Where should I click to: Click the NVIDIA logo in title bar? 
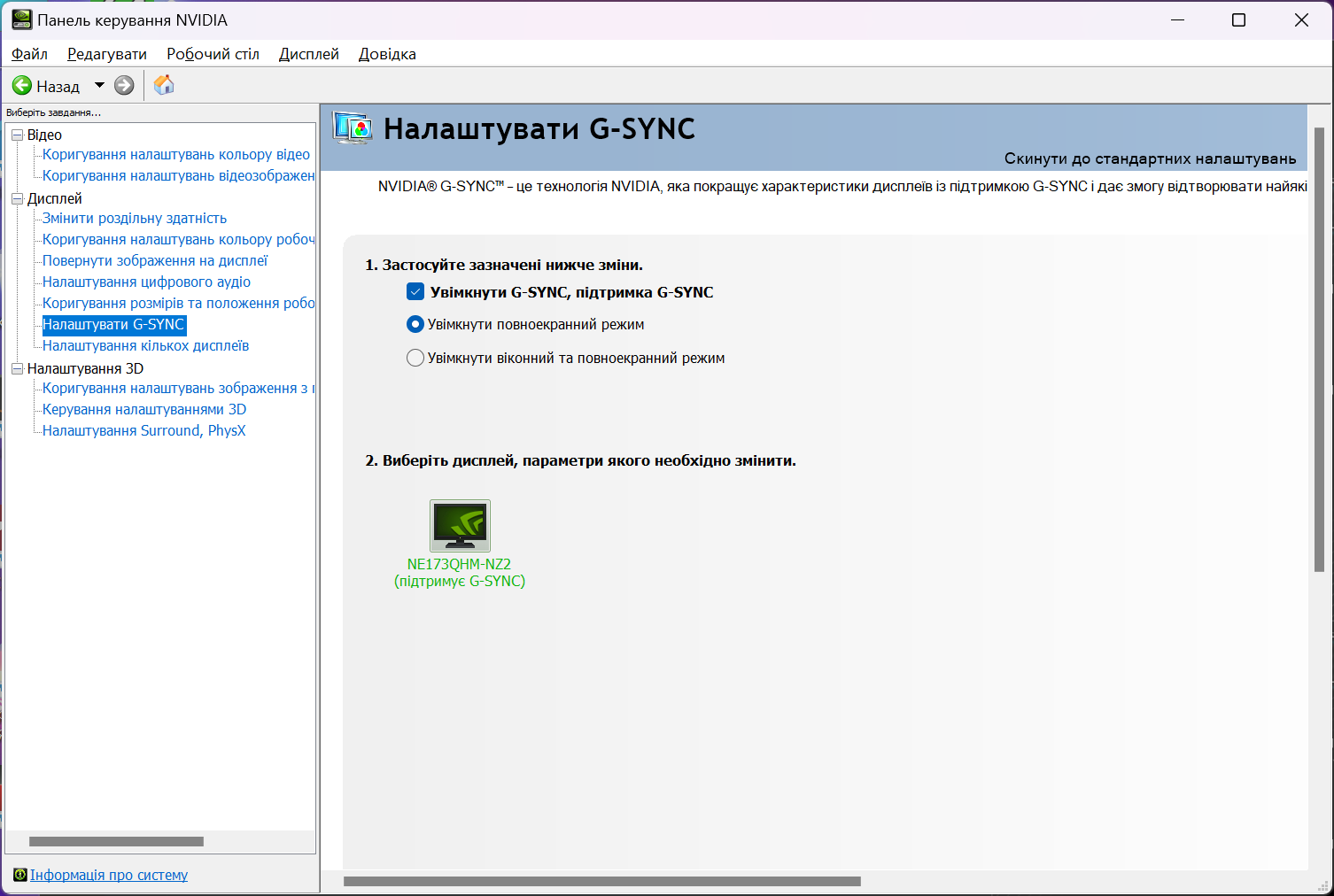pyautogui.click(x=21, y=19)
